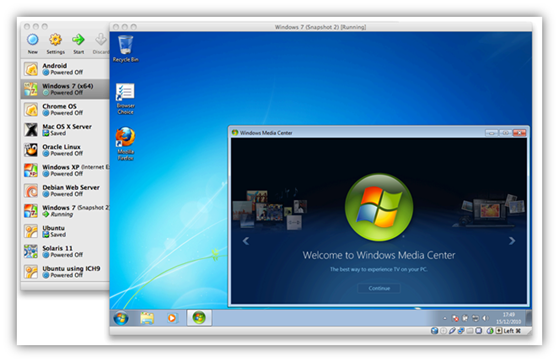Click the Mac OS X Server icon
This screenshot has width=559, height=362.
point(31,130)
